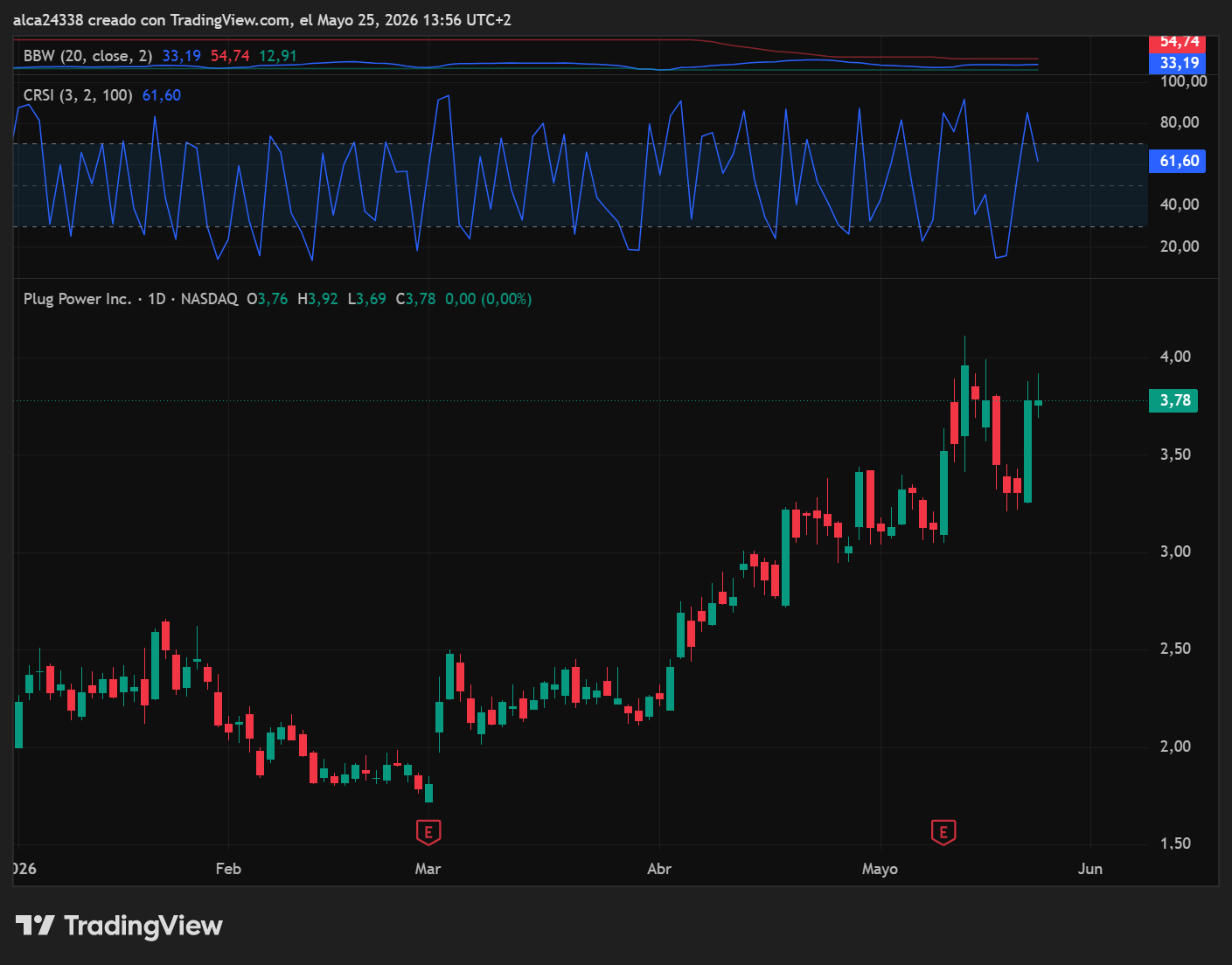Click the 1,50 level on the price scale
This screenshot has width=1232, height=965.
tap(1175, 844)
